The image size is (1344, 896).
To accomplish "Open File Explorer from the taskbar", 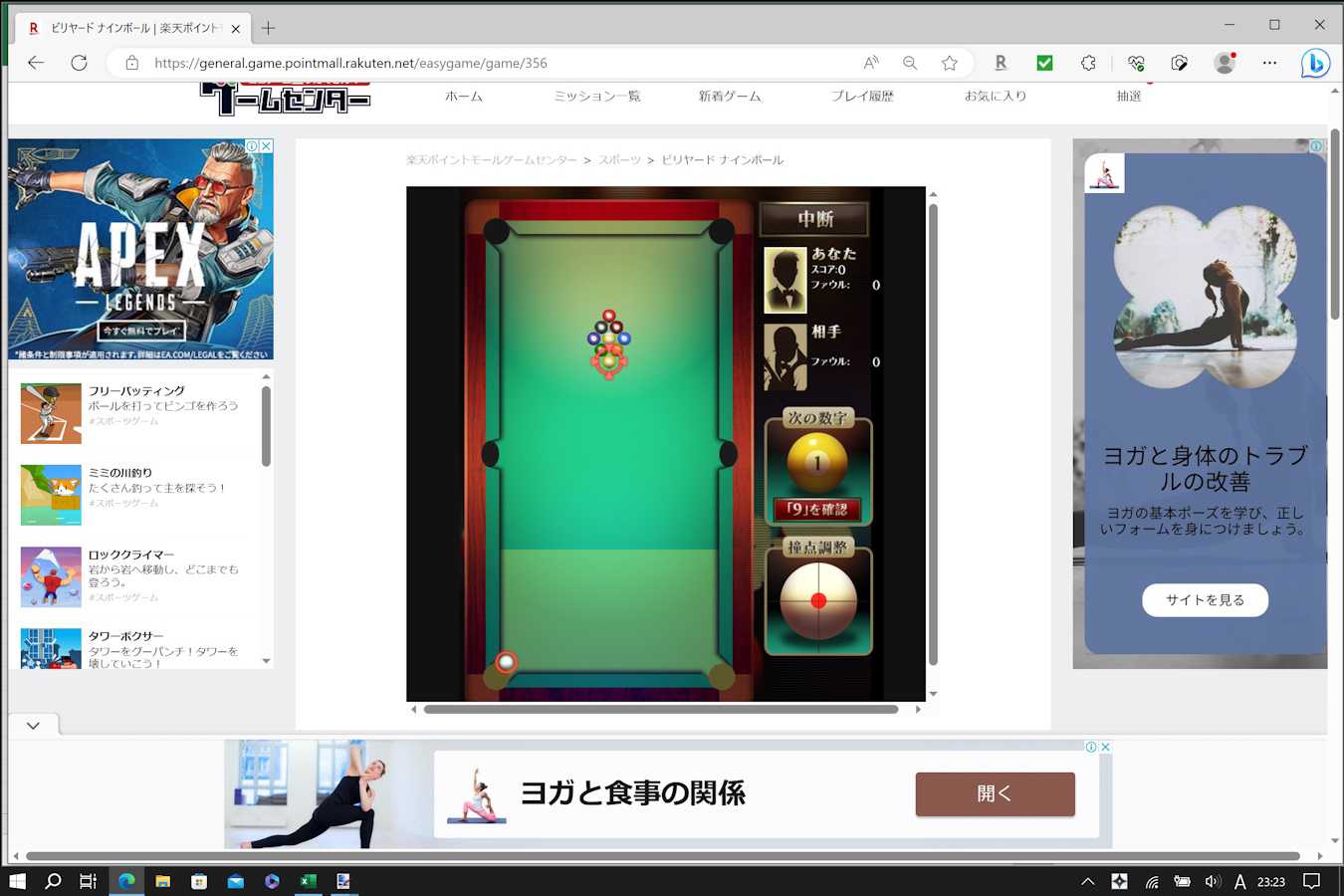I will [x=162, y=881].
